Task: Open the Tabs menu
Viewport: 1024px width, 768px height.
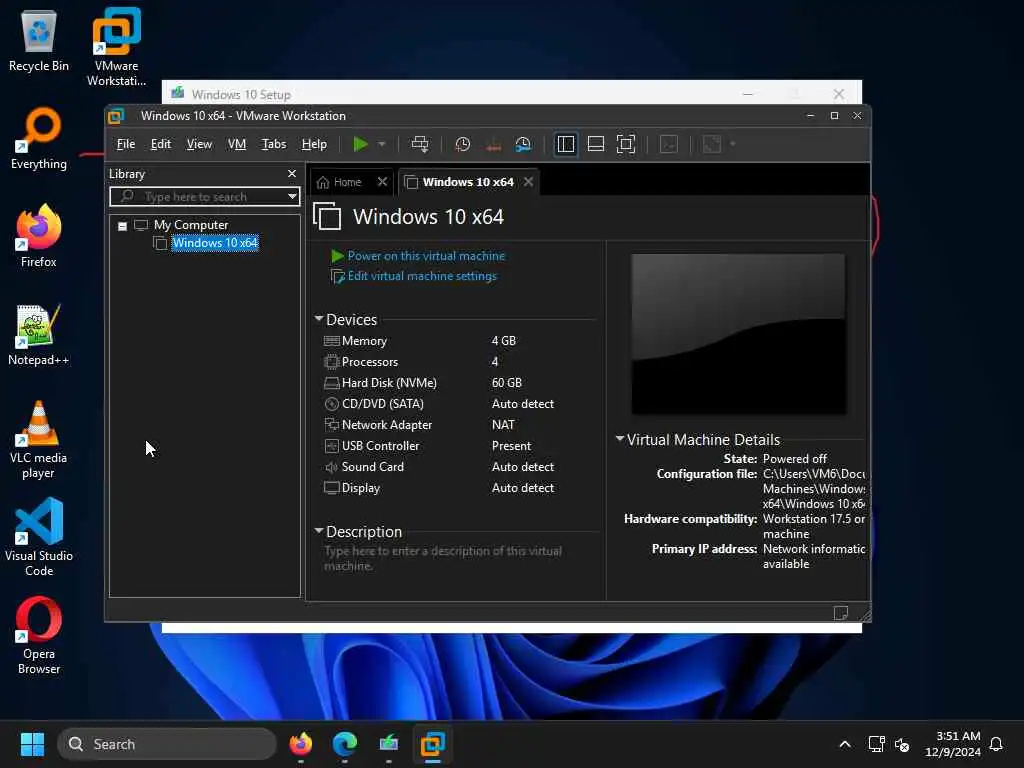Action: point(274,144)
